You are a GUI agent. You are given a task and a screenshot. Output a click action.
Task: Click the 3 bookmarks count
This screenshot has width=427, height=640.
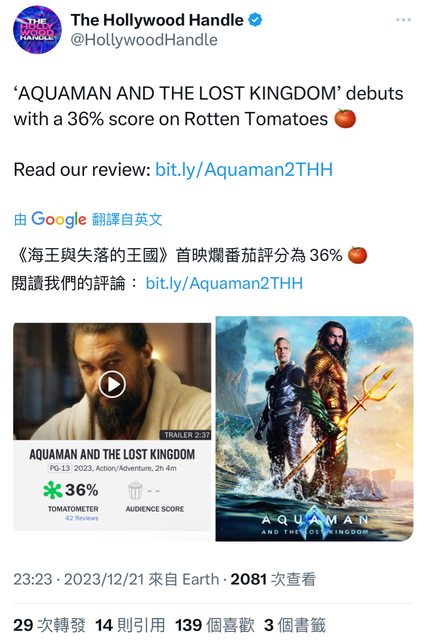coord(295,625)
